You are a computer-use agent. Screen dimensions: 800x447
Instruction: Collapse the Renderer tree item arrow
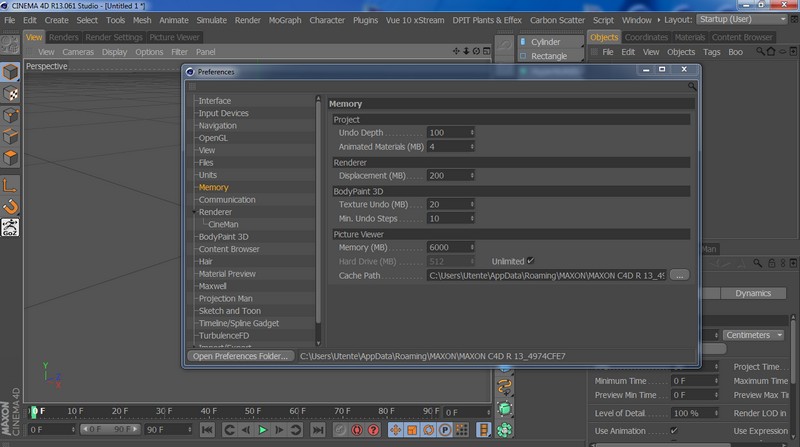coord(194,212)
